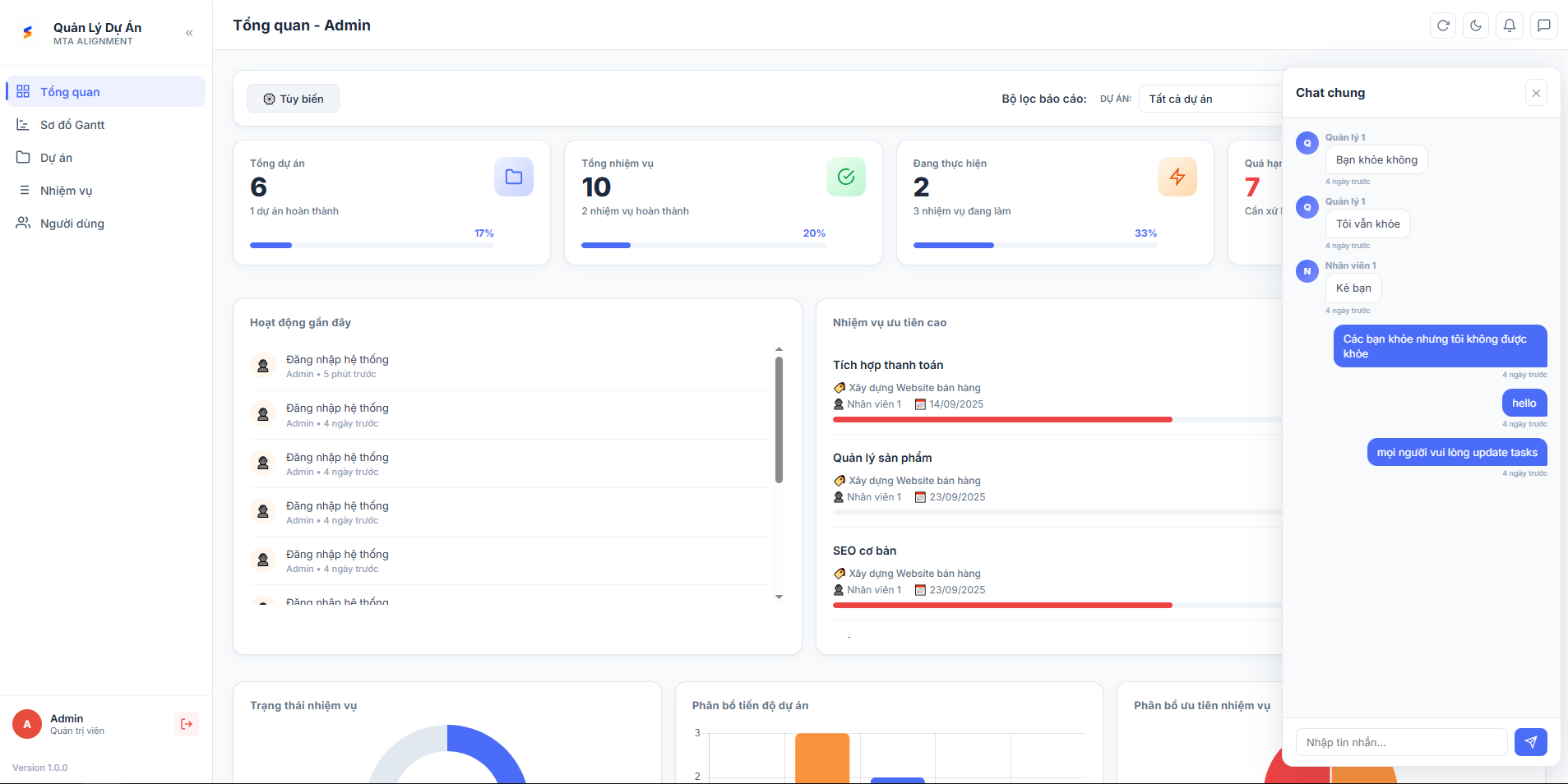Click the Tổng nhiệm vụ 20% progress bar

704,245
